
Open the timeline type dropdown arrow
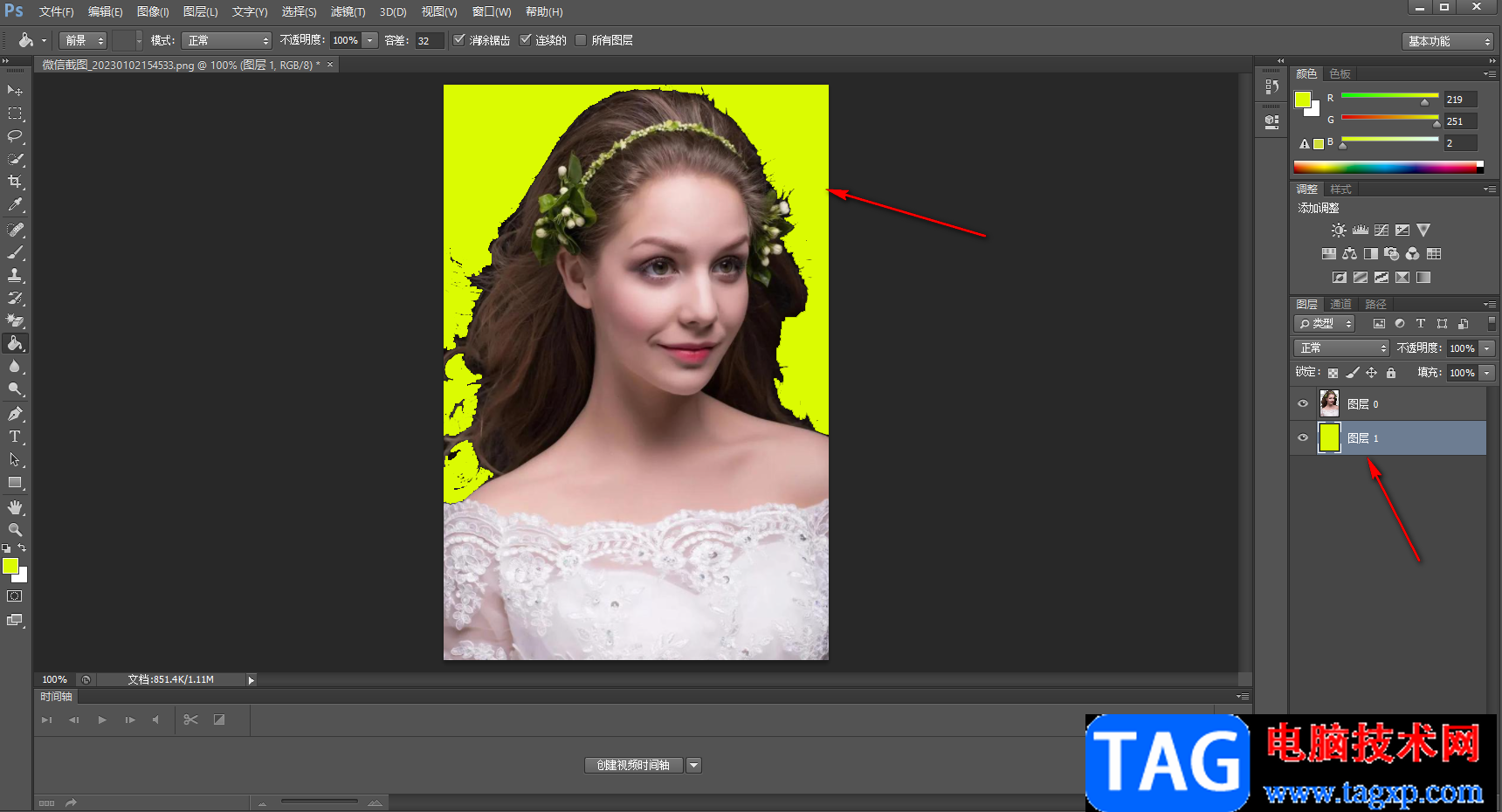pyautogui.click(x=694, y=765)
